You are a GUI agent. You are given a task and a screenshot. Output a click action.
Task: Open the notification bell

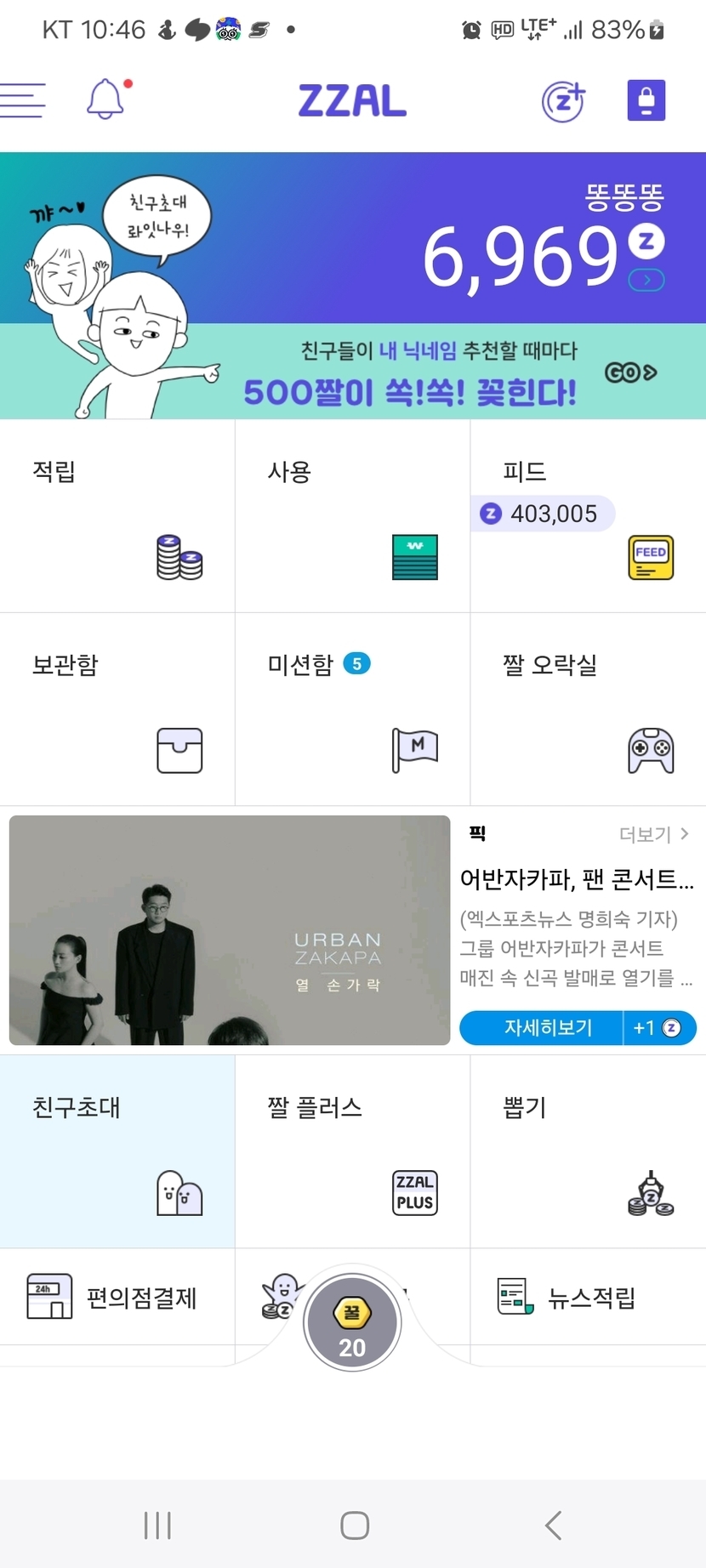(x=108, y=99)
